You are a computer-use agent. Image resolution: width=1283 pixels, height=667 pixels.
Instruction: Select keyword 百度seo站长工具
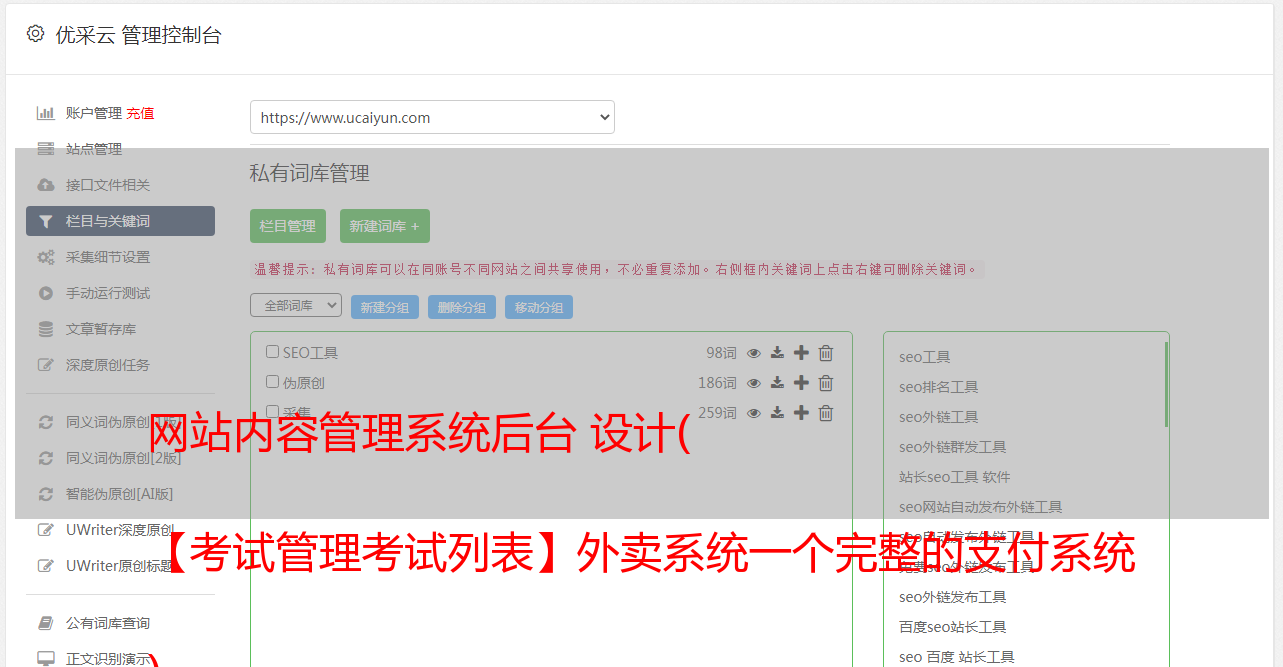click(x=952, y=627)
